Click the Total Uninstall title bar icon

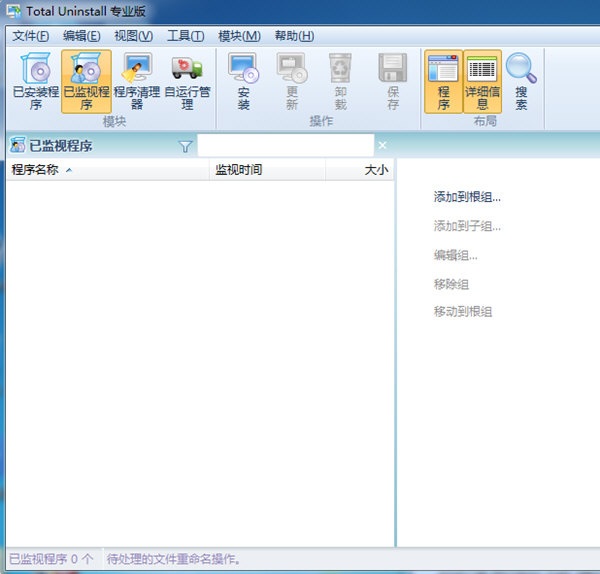(13, 11)
